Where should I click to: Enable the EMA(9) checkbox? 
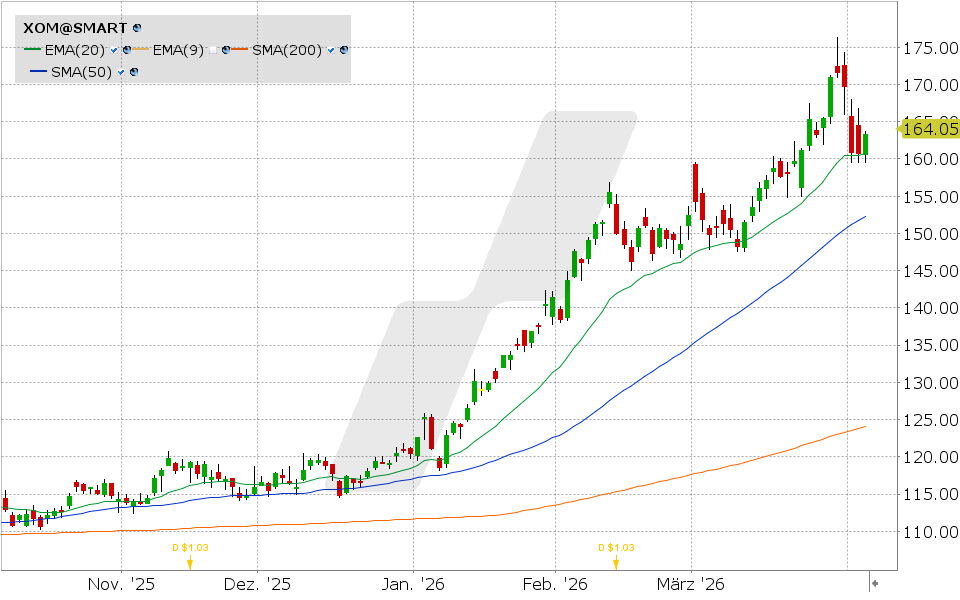(214, 50)
